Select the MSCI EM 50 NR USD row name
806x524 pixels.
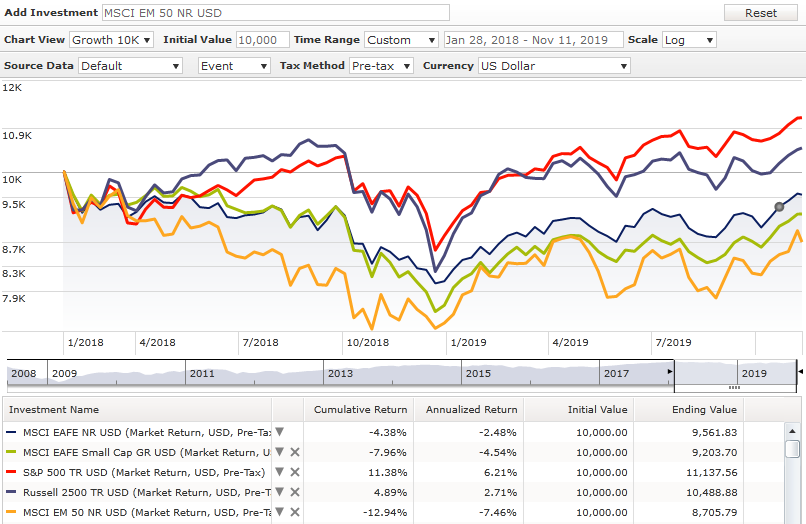(x=146, y=512)
